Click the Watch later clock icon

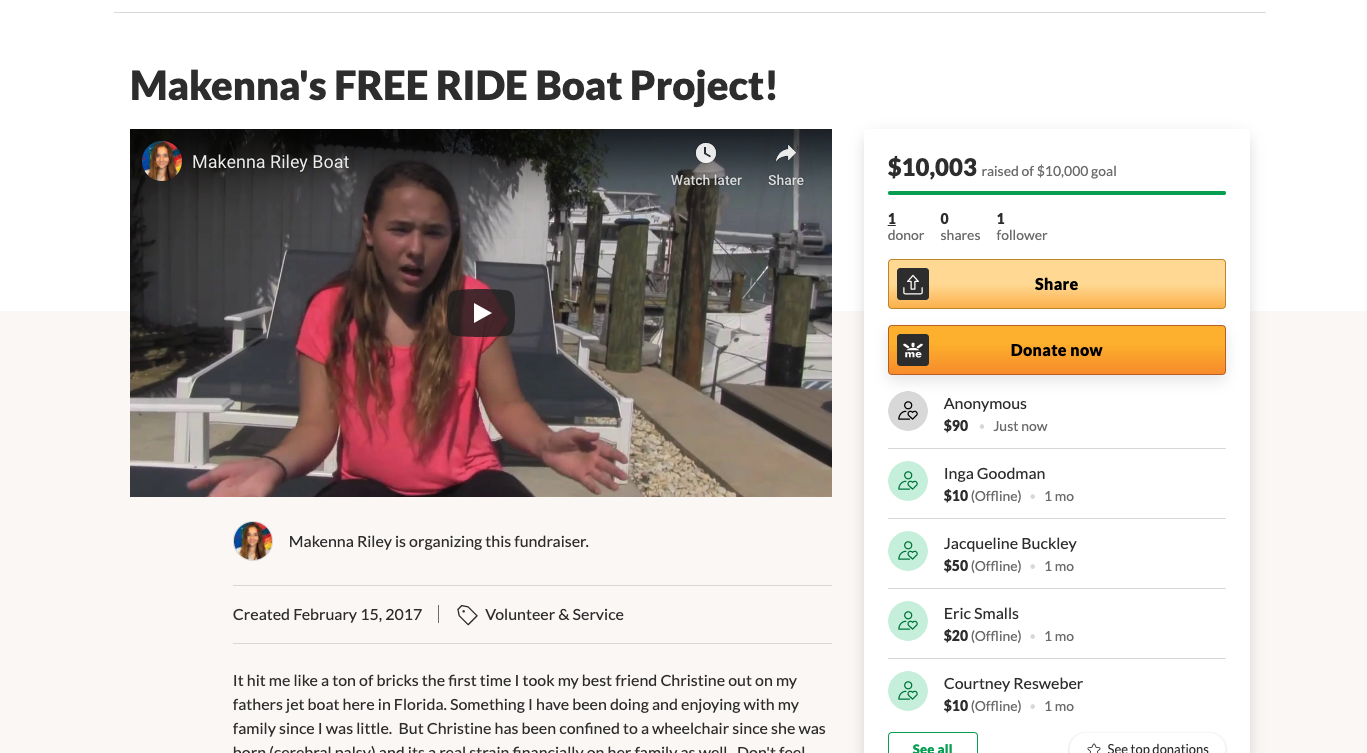706,153
